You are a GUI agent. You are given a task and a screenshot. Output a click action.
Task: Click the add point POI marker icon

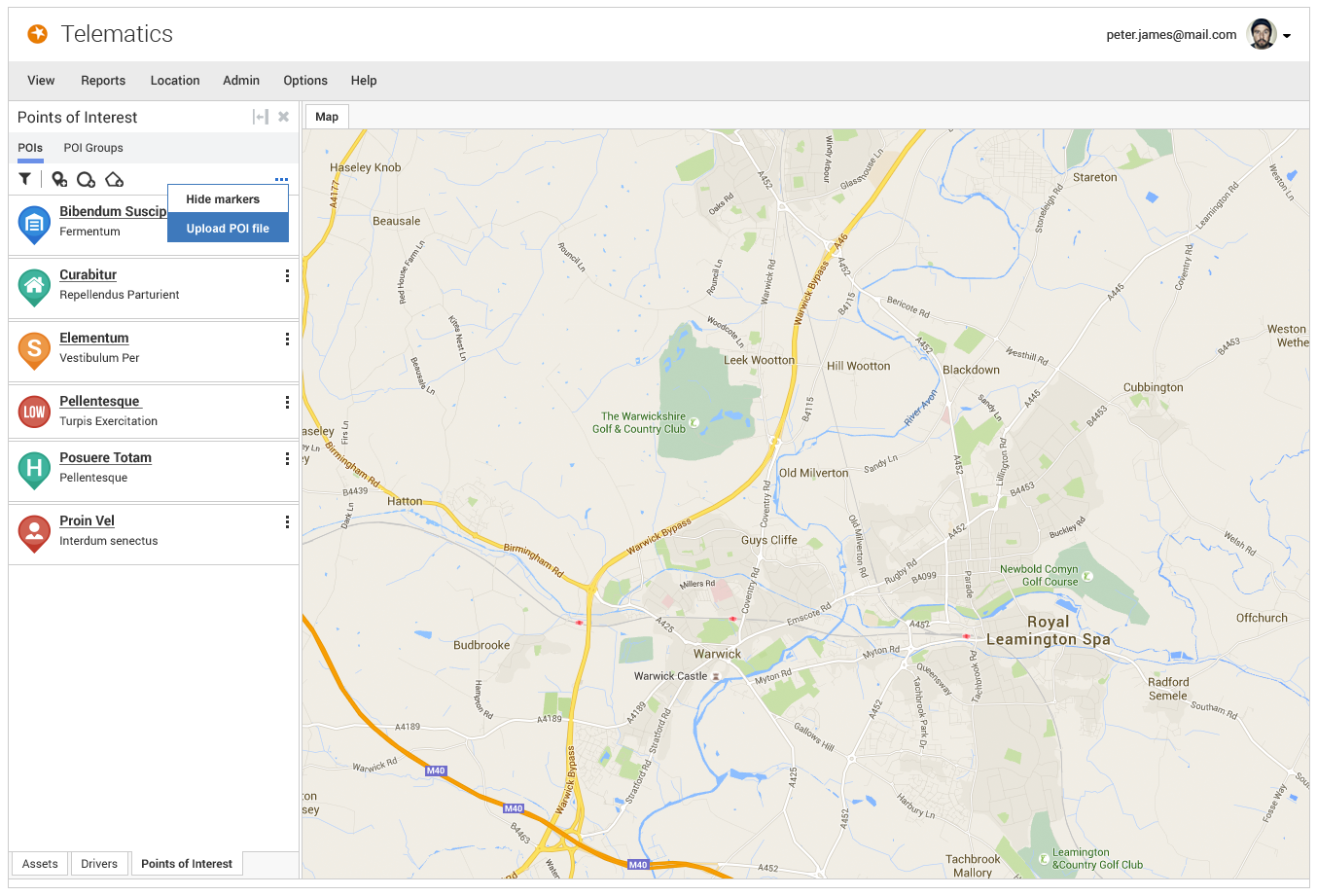pyautogui.click(x=59, y=179)
